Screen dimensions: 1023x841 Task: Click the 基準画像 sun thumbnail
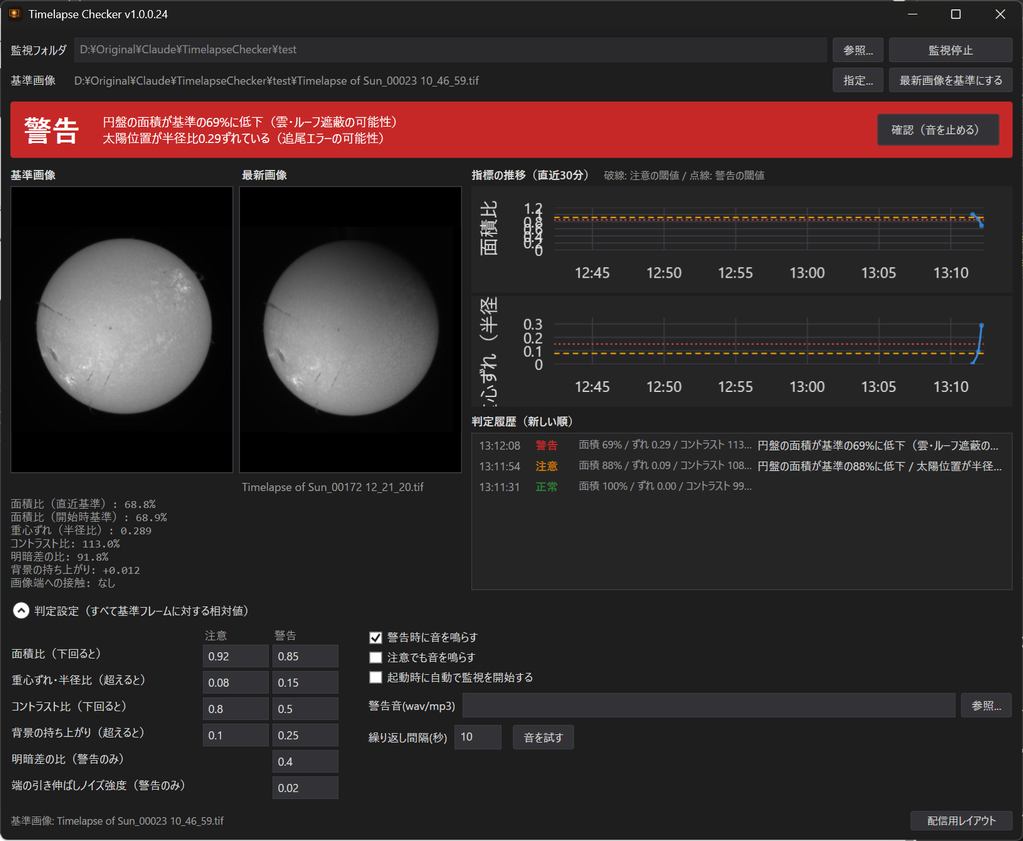point(121,329)
